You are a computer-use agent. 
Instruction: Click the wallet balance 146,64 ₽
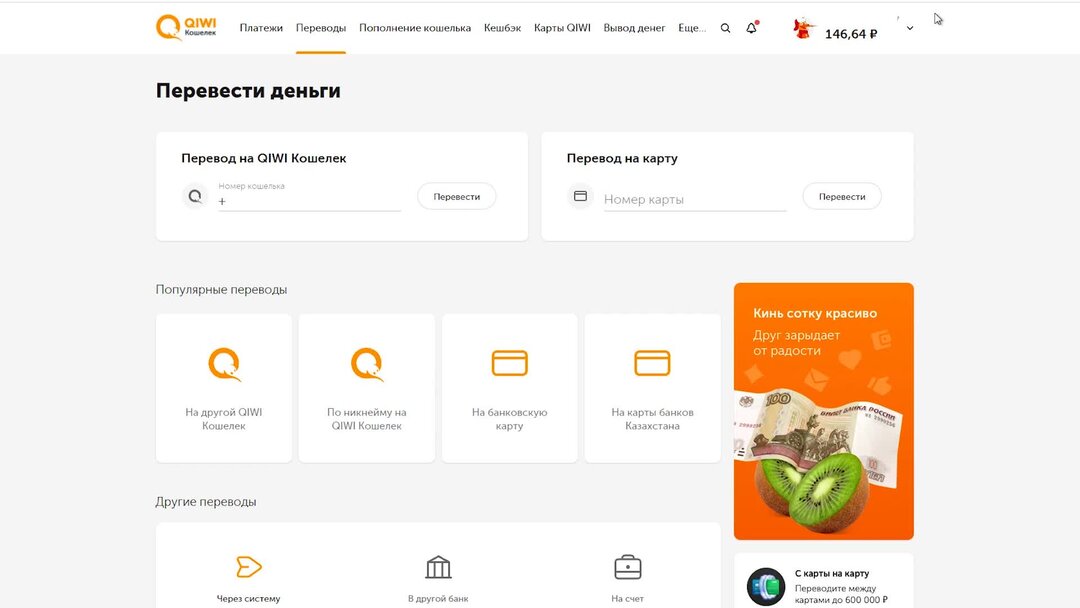(x=851, y=34)
